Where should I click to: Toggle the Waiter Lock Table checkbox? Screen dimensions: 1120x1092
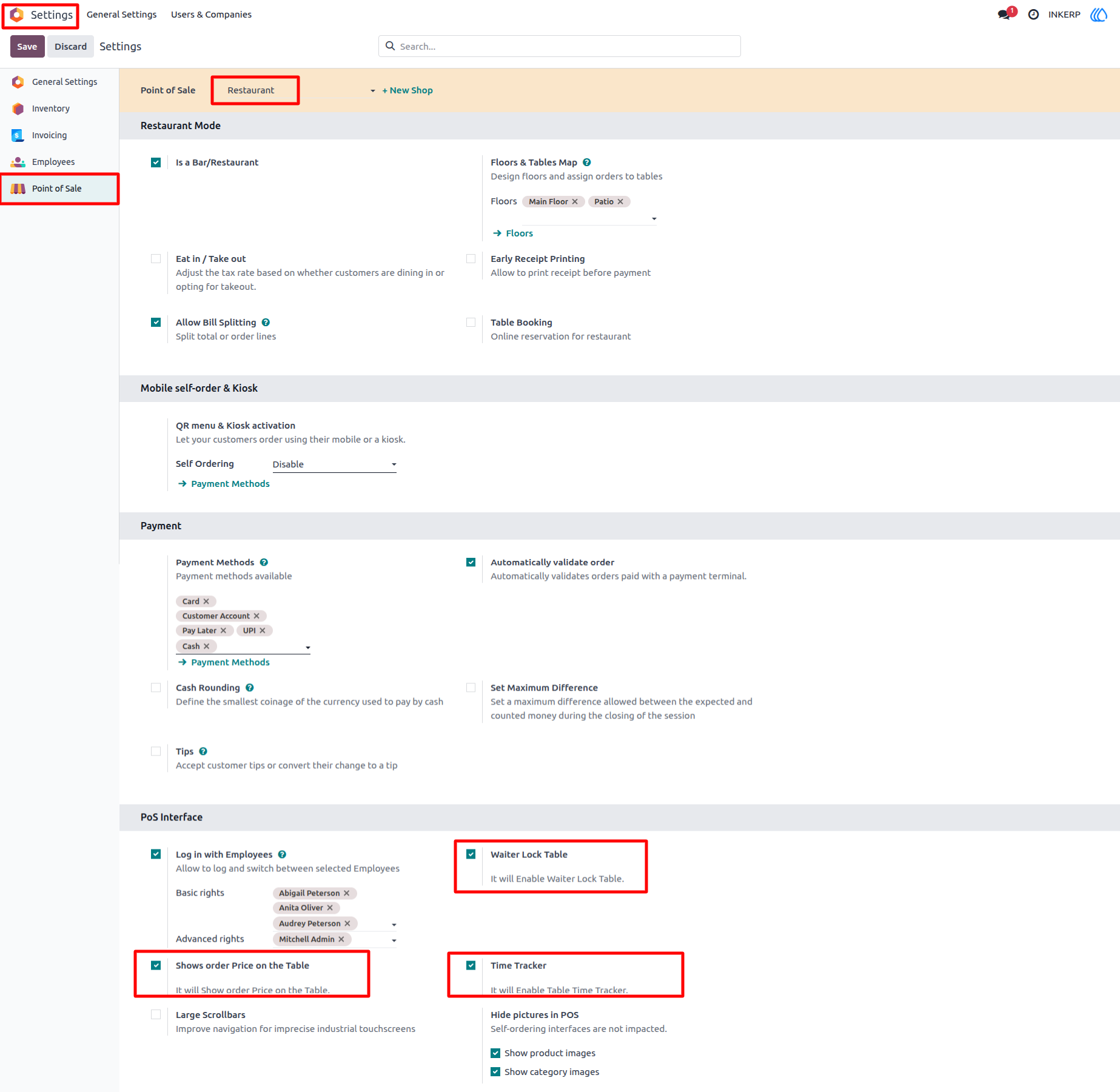pos(471,854)
